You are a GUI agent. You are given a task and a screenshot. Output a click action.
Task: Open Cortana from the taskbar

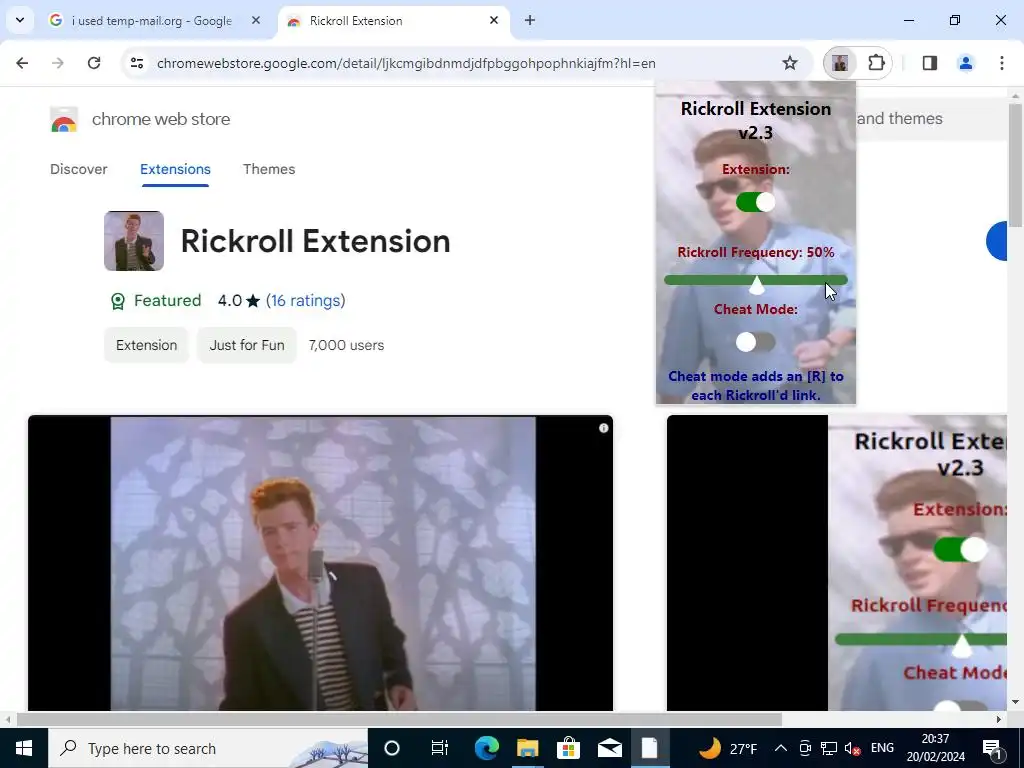(392, 748)
